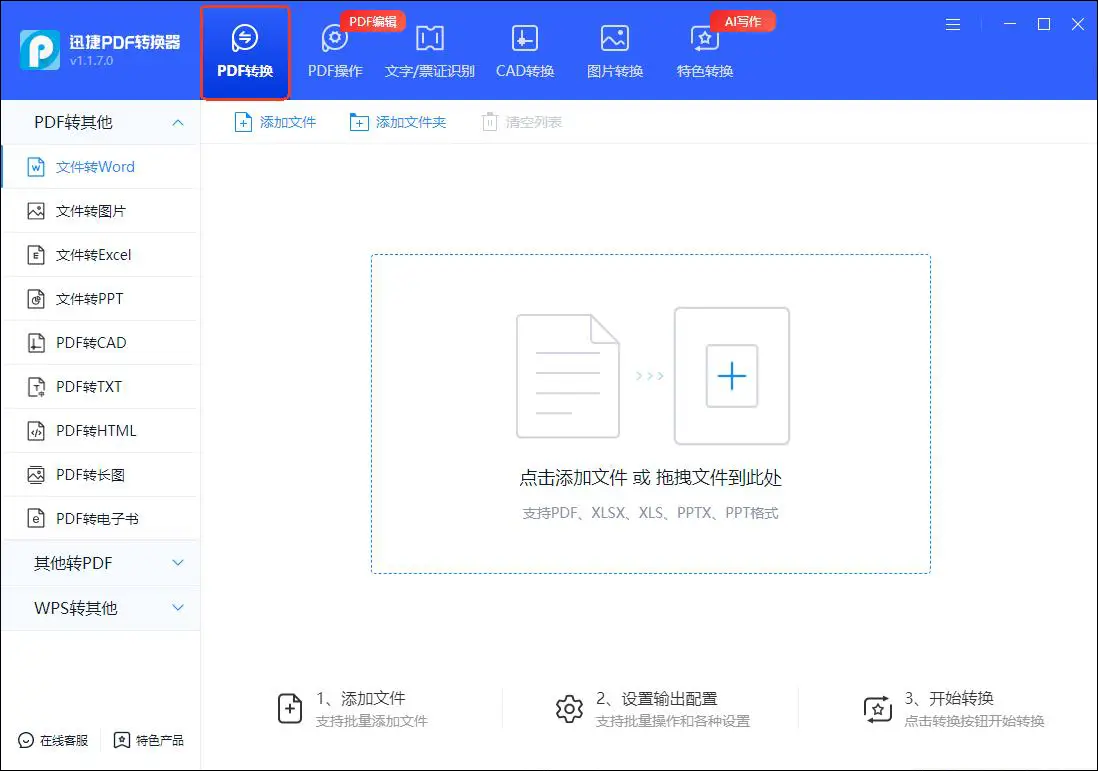
Task: Click the drag-and-drop file area
Action: [649, 413]
